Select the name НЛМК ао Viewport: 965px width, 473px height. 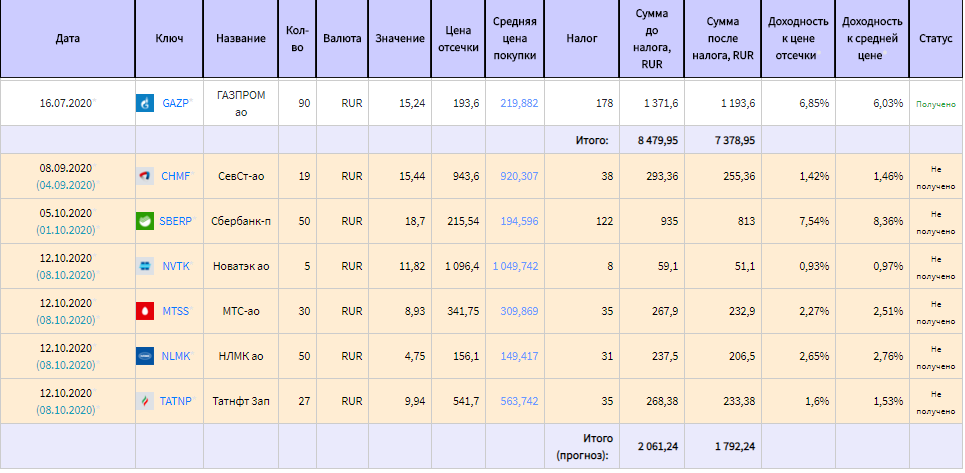(241, 356)
